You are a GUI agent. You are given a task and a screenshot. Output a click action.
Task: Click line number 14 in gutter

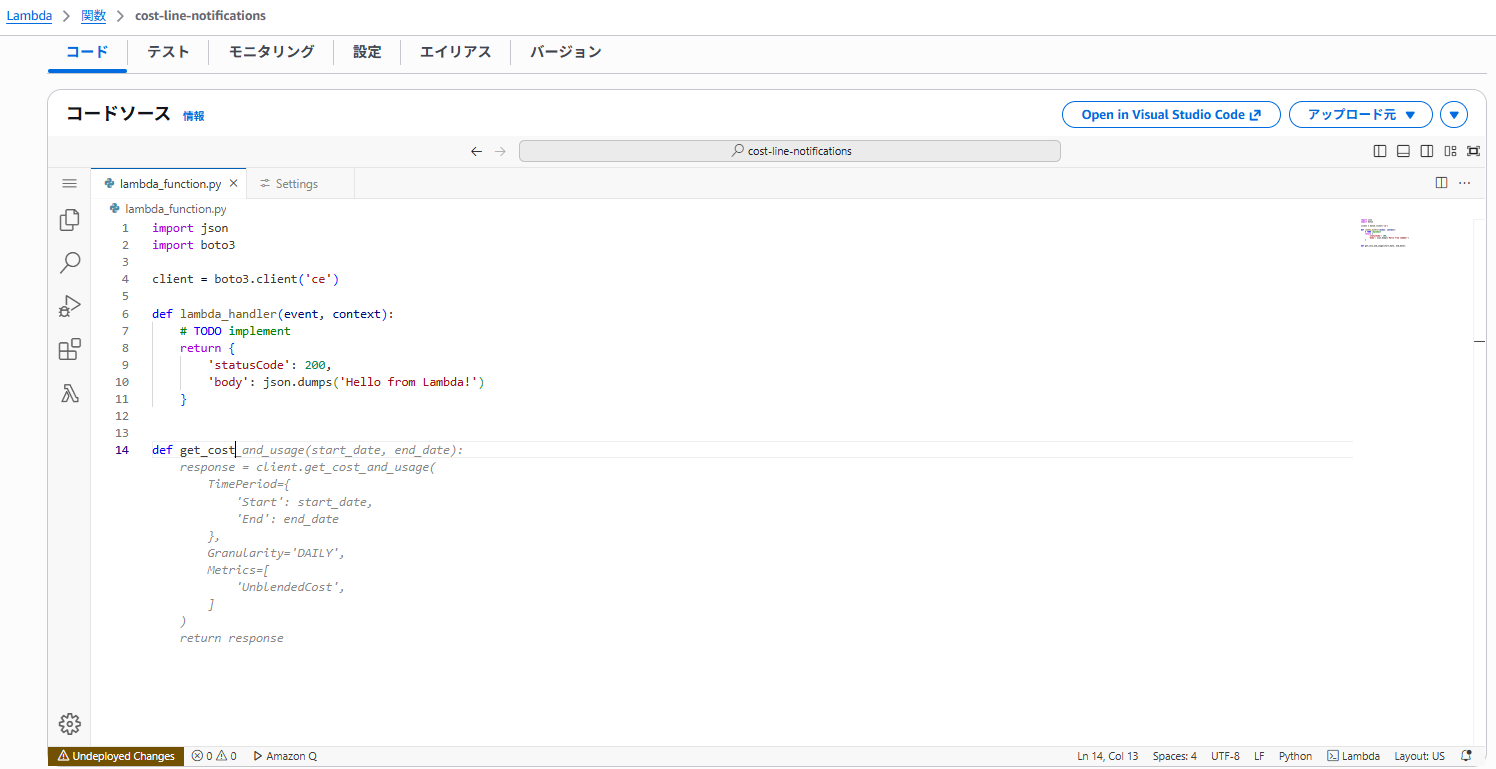(x=122, y=450)
